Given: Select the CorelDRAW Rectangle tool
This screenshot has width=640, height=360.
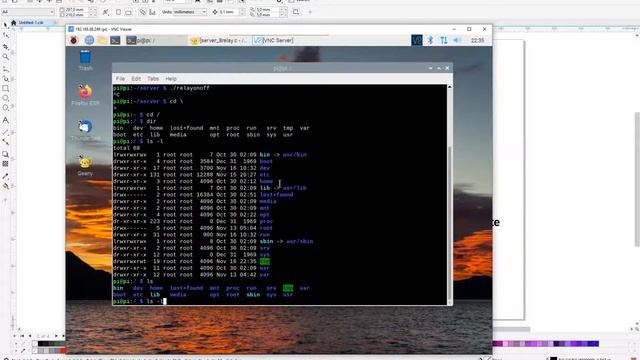Looking at the screenshot, I should tap(5, 88).
